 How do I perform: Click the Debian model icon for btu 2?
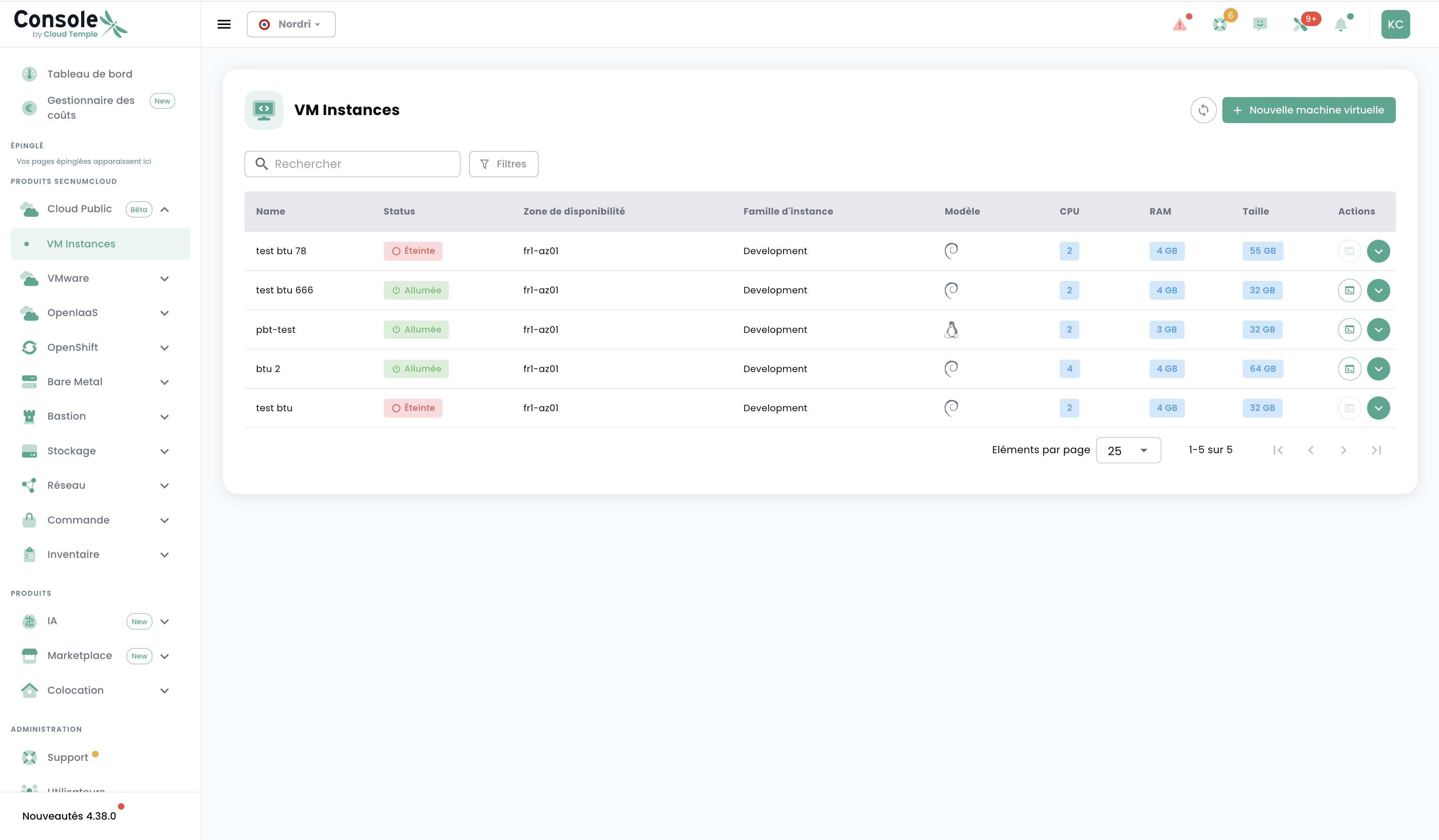point(951,369)
